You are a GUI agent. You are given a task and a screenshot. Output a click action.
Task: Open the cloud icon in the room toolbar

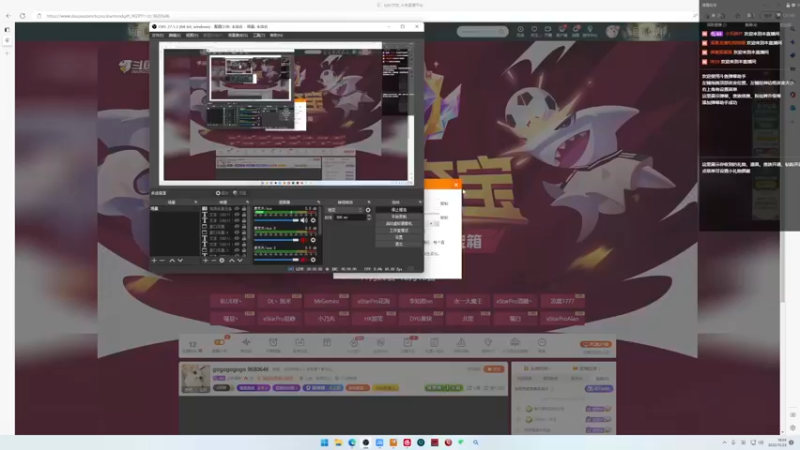[515, 342]
